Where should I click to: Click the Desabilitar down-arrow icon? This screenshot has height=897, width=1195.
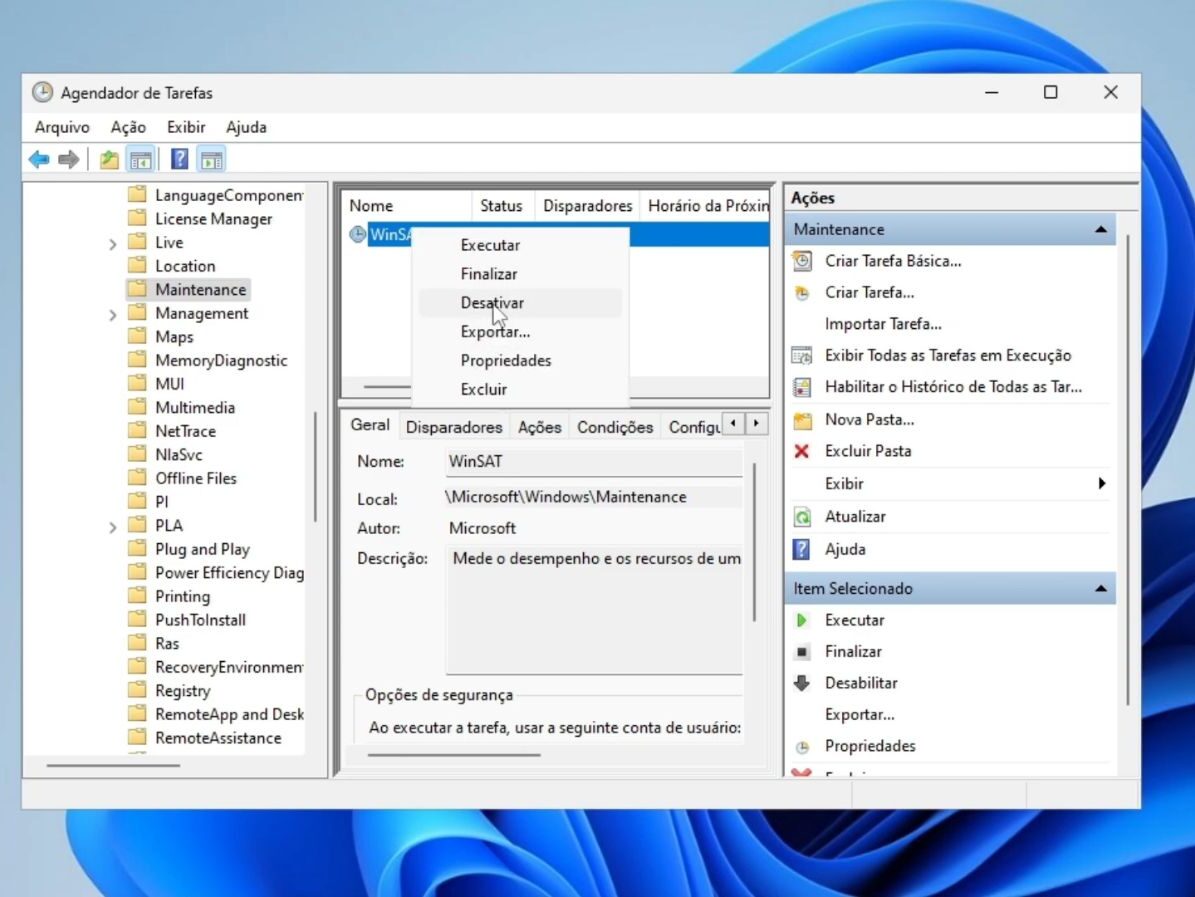point(802,683)
